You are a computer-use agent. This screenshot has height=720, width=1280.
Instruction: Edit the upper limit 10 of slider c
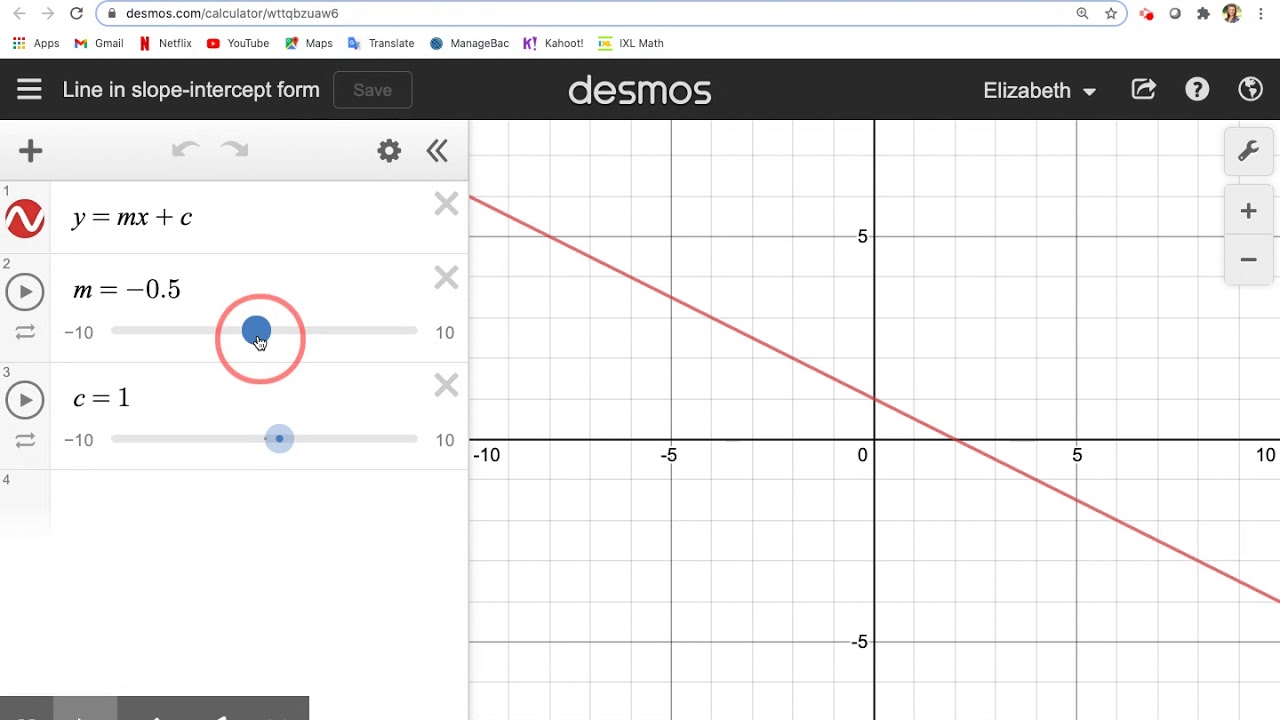[x=445, y=440]
